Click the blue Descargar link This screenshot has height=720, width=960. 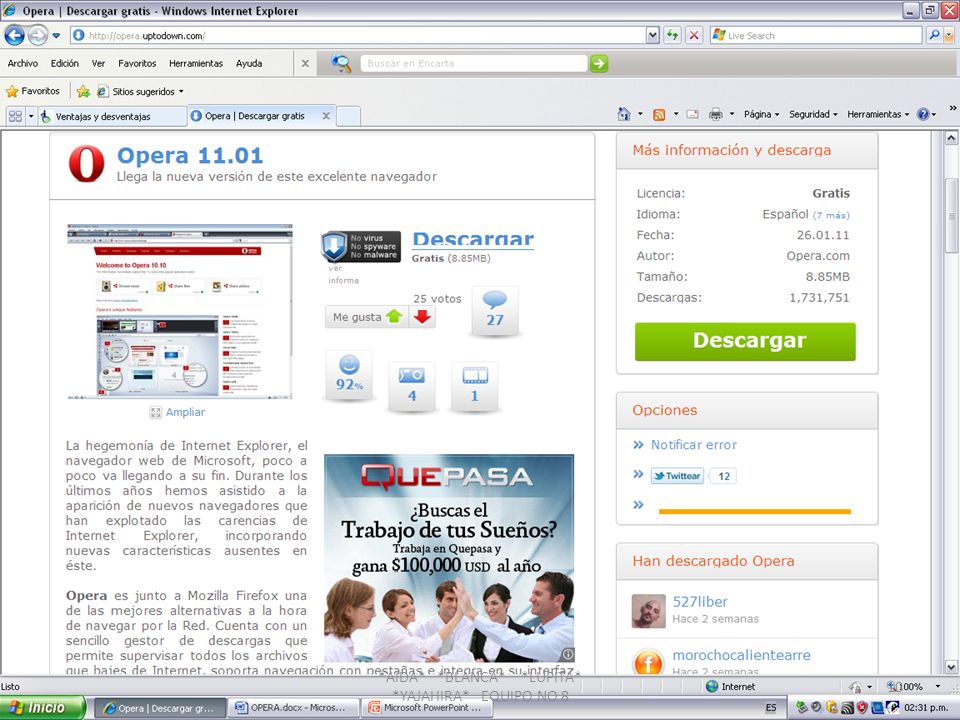point(473,239)
